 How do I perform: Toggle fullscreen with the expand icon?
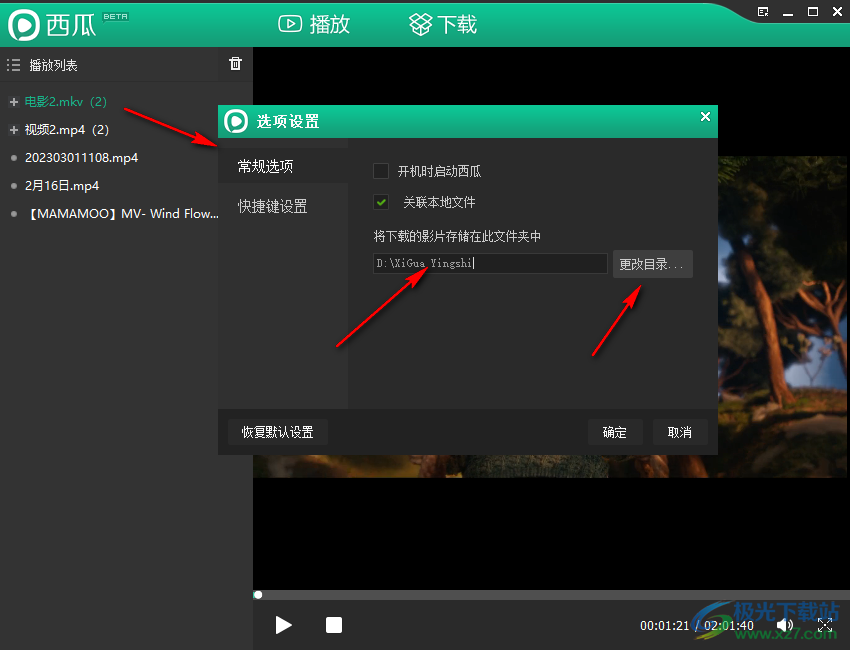click(x=825, y=626)
